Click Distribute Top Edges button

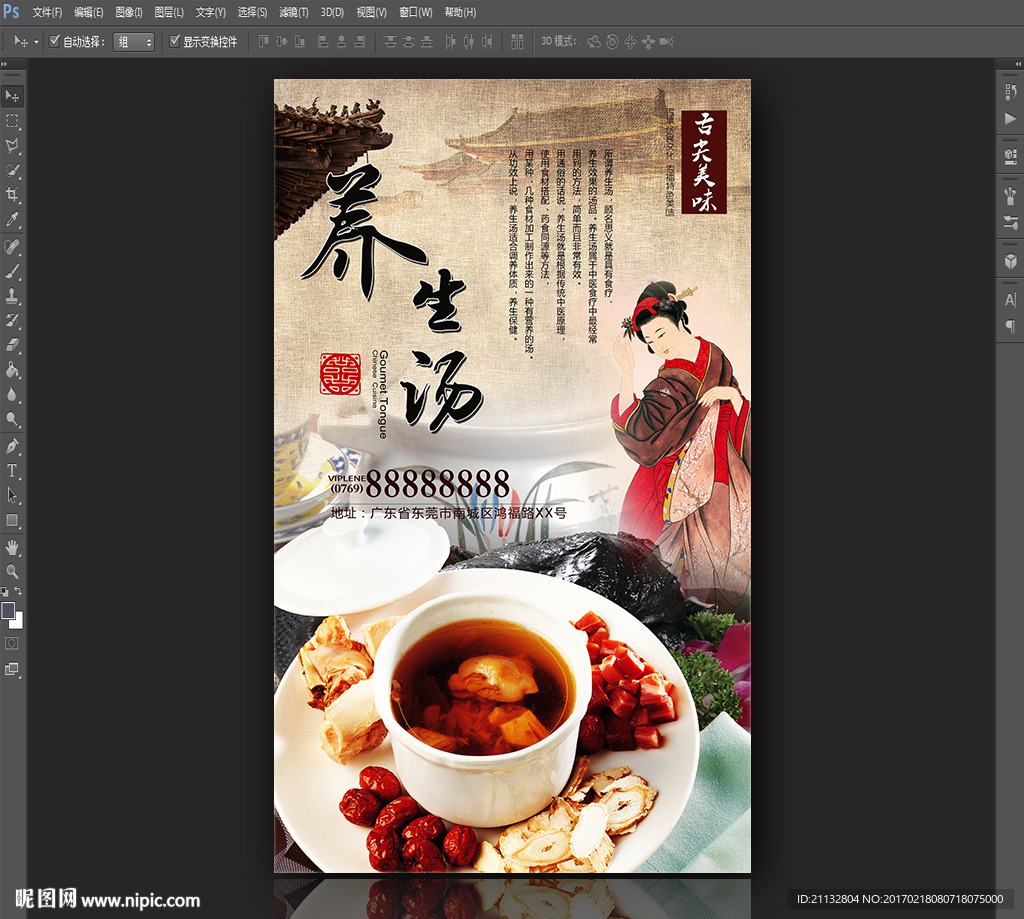(x=391, y=42)
